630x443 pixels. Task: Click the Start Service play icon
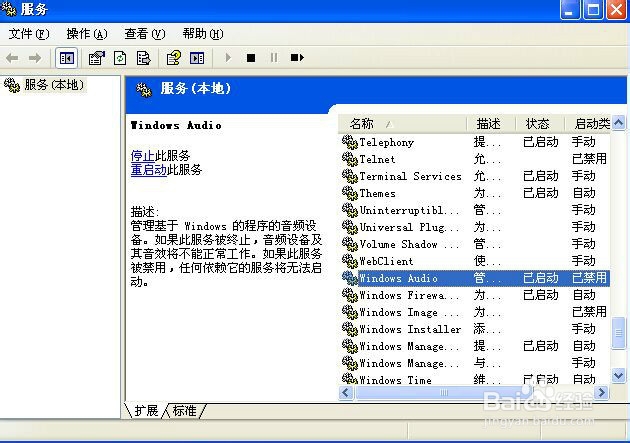228,58
